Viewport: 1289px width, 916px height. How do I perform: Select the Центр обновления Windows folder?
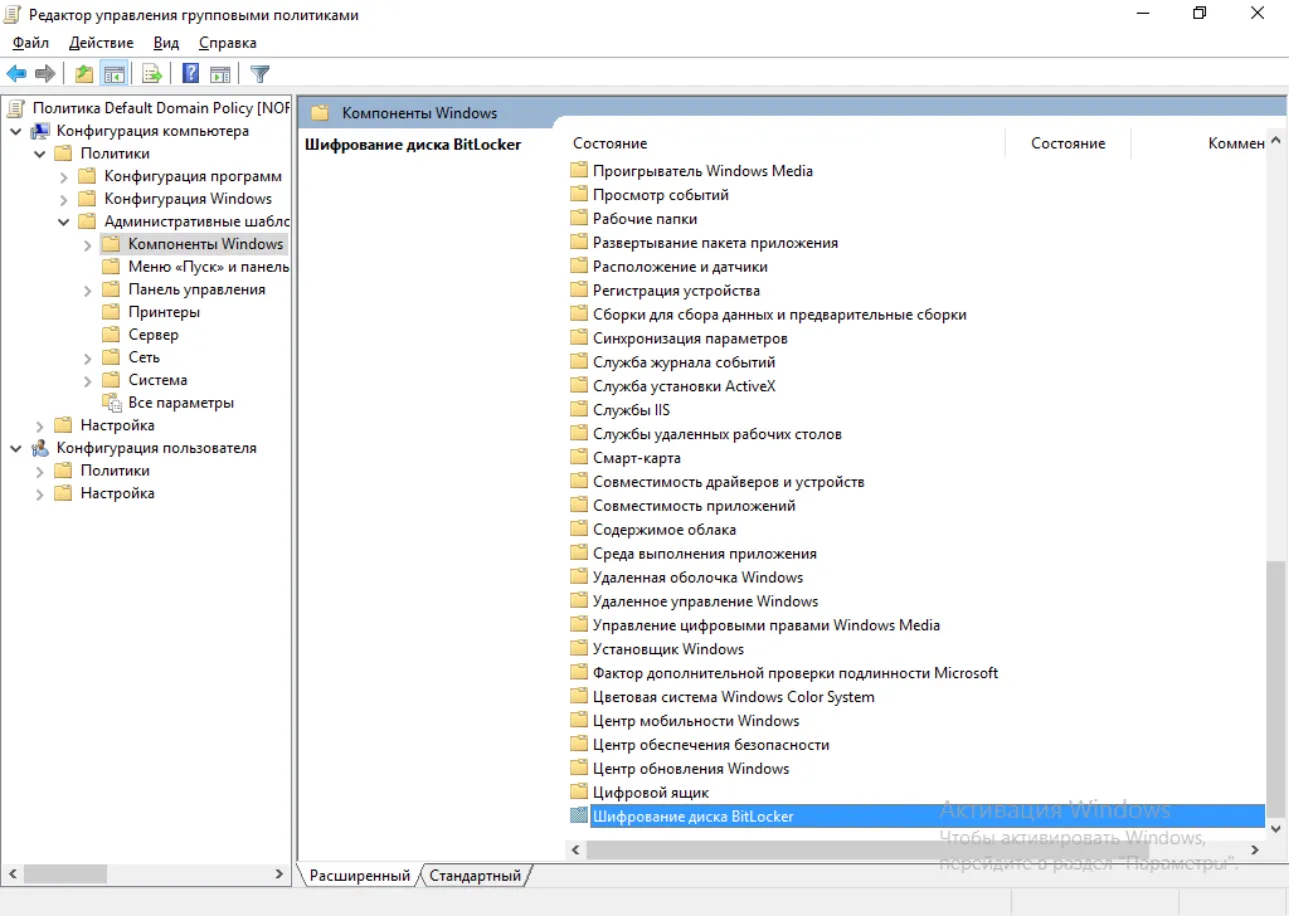[x=691, y=769]
